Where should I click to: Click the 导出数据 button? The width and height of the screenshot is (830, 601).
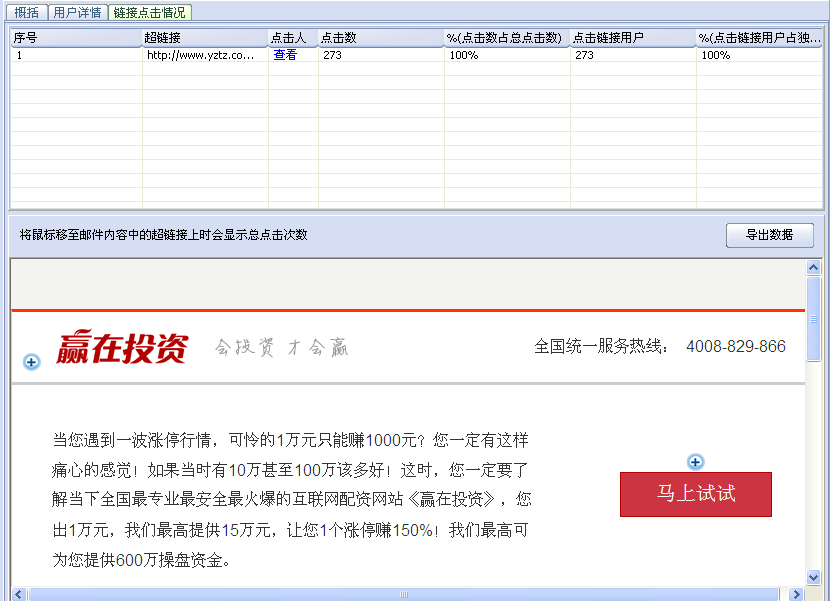click(769, 235)
